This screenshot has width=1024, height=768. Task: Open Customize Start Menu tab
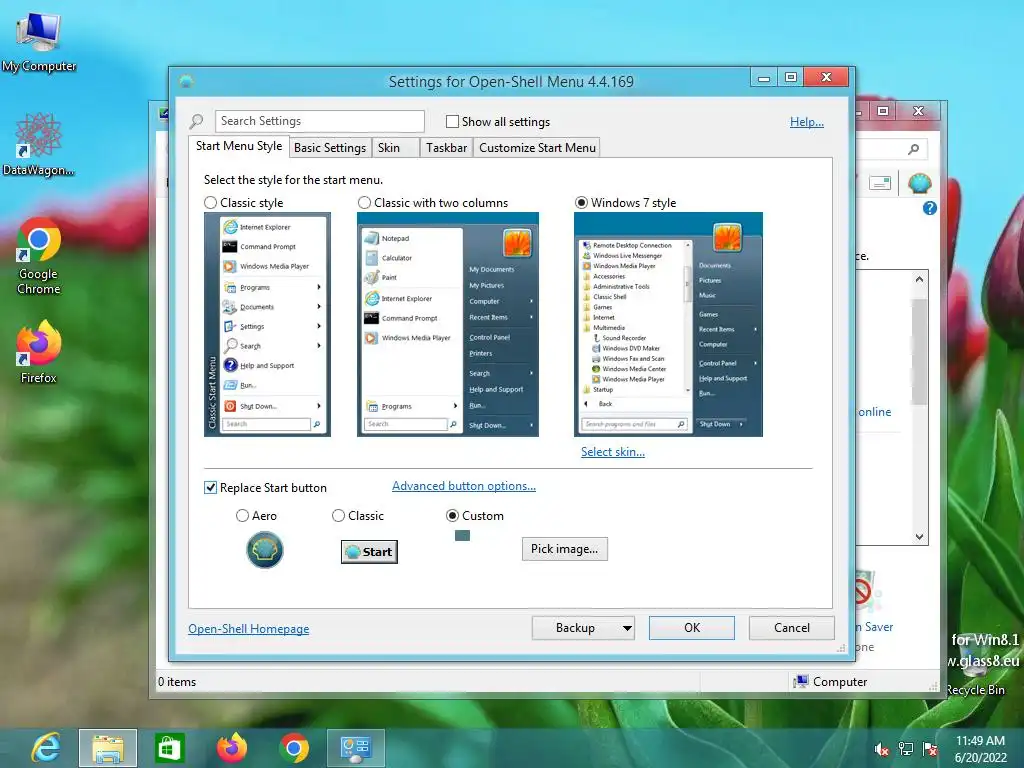click(537, 148)
